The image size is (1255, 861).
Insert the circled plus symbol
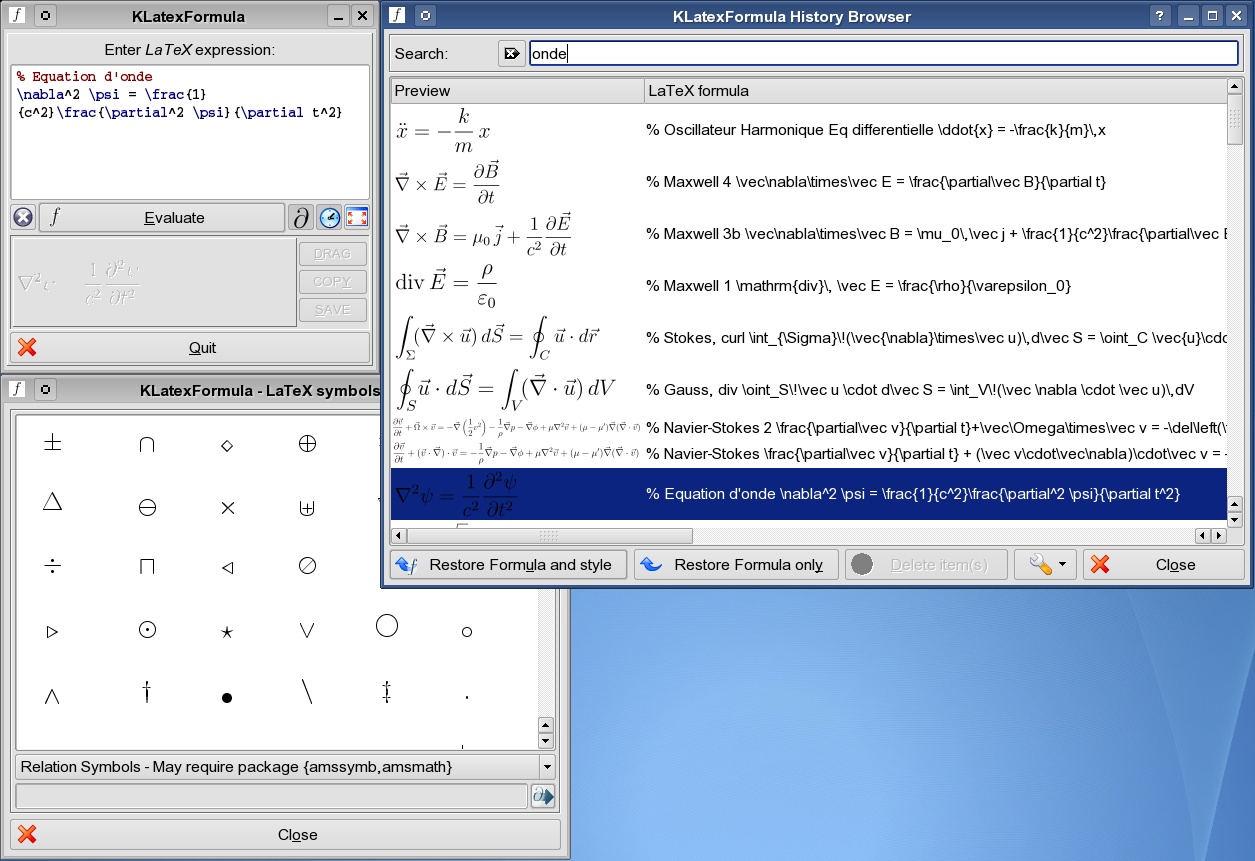pyautogui.click(x=307, y=444)
